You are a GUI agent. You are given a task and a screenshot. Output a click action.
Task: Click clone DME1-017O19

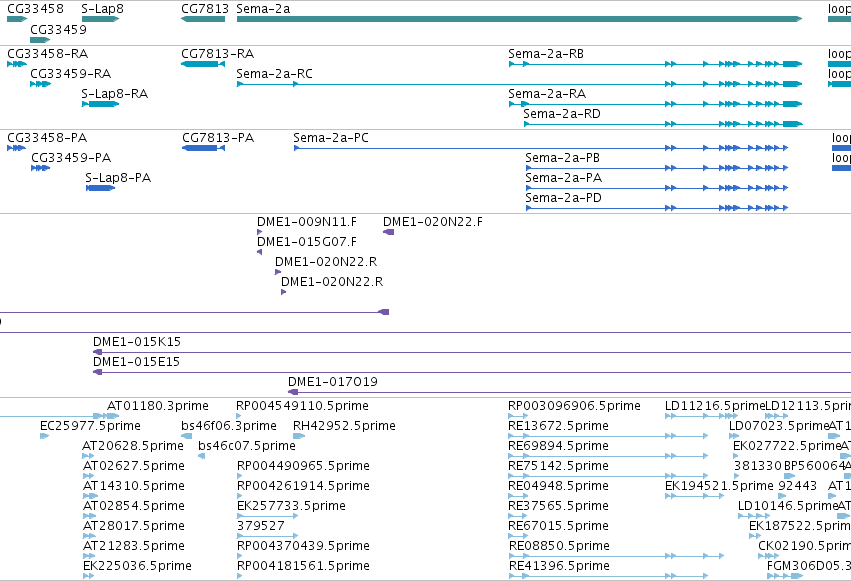[569, 392]
